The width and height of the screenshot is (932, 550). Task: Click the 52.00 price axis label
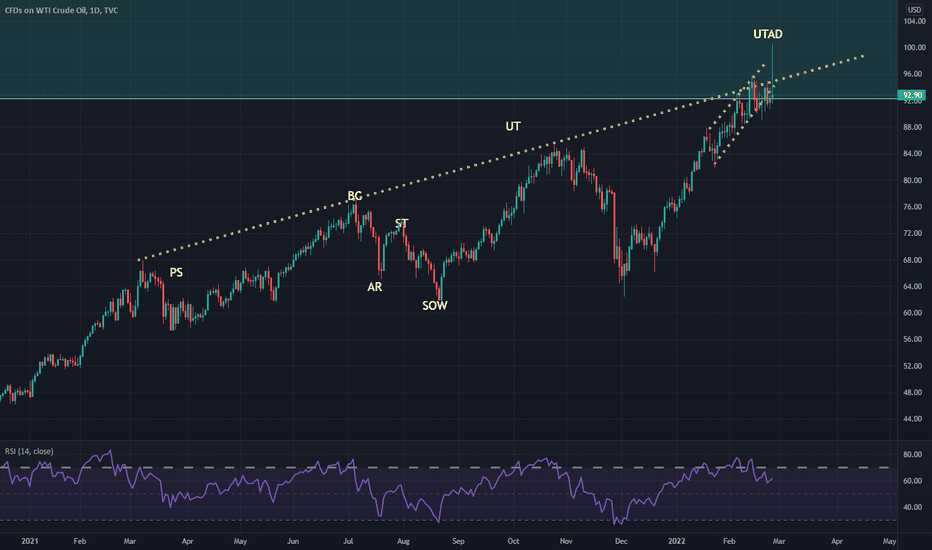[x=914, y=366]
